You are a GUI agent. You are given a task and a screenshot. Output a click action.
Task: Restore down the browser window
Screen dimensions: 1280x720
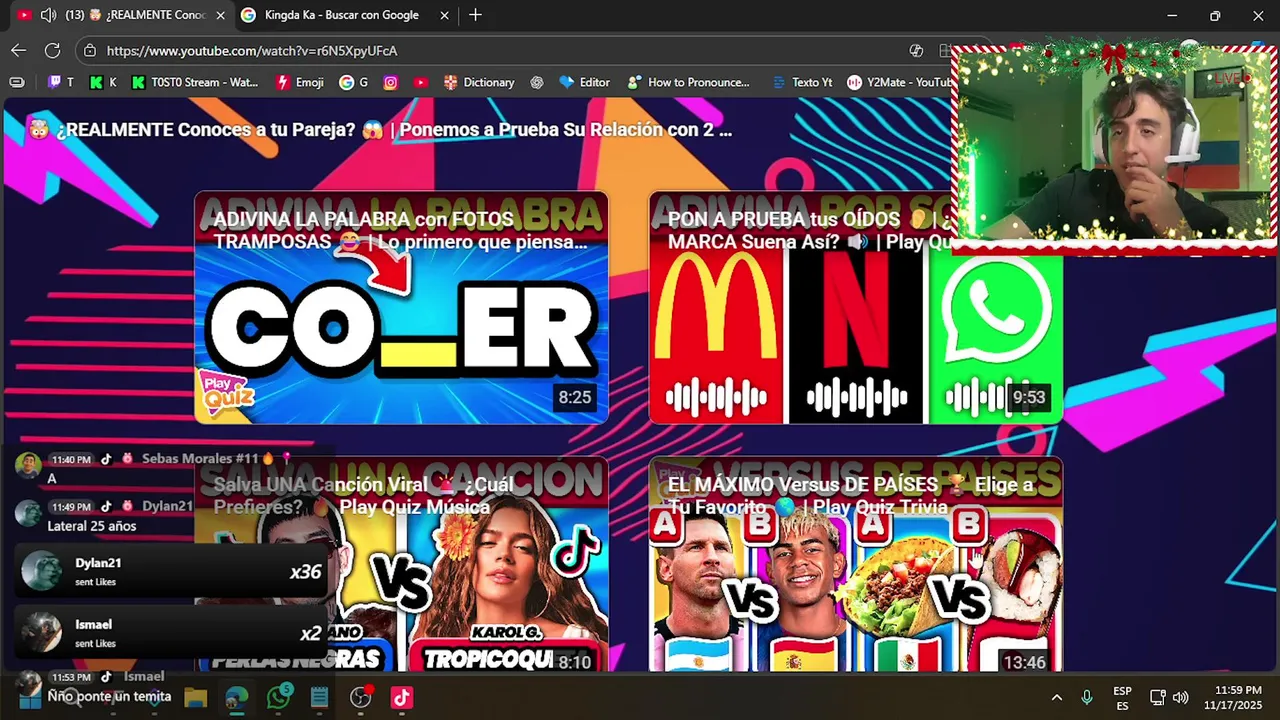1215,15
